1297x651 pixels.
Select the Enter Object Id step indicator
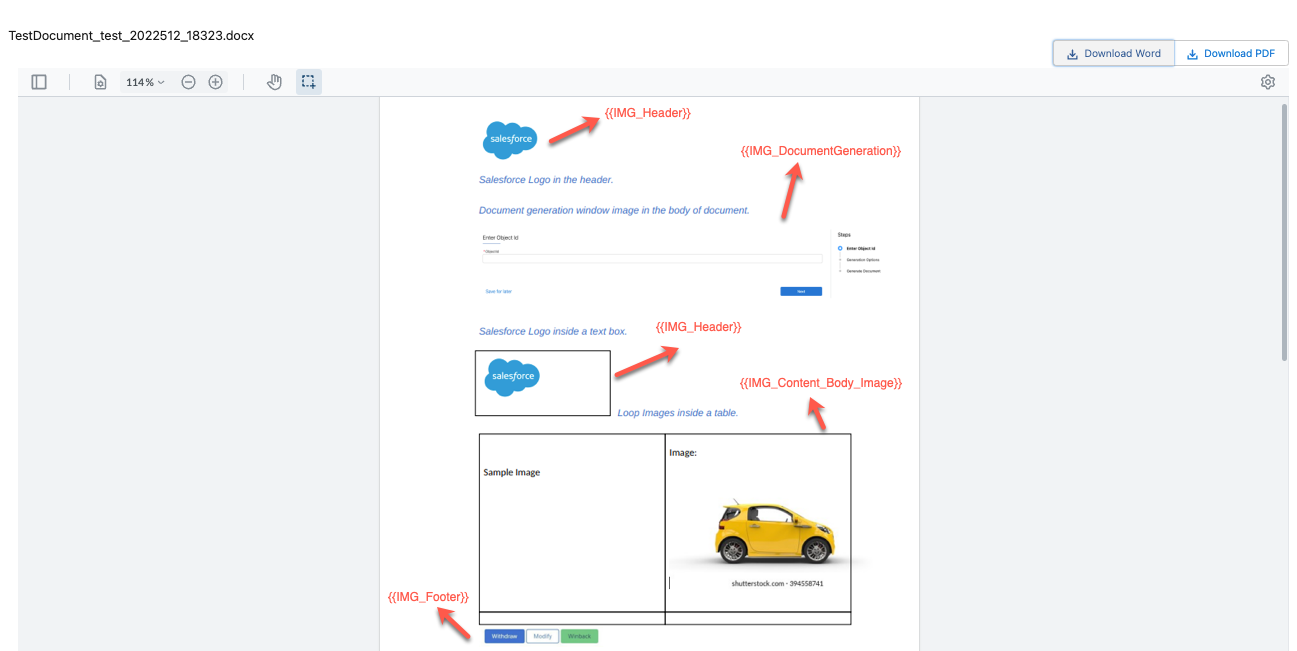coord(862,248)
